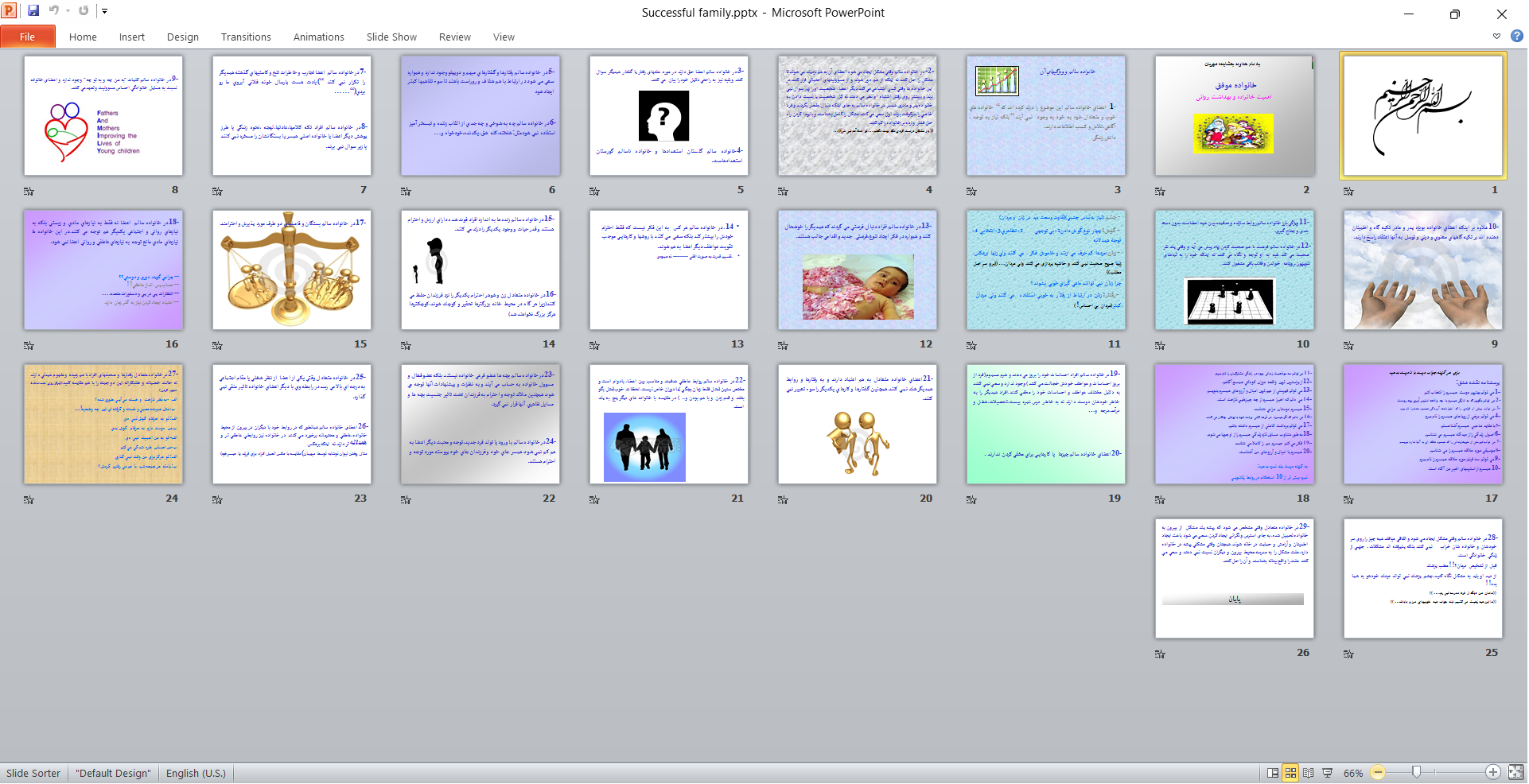Click the English (U.S.) language button

click(196, 773)
